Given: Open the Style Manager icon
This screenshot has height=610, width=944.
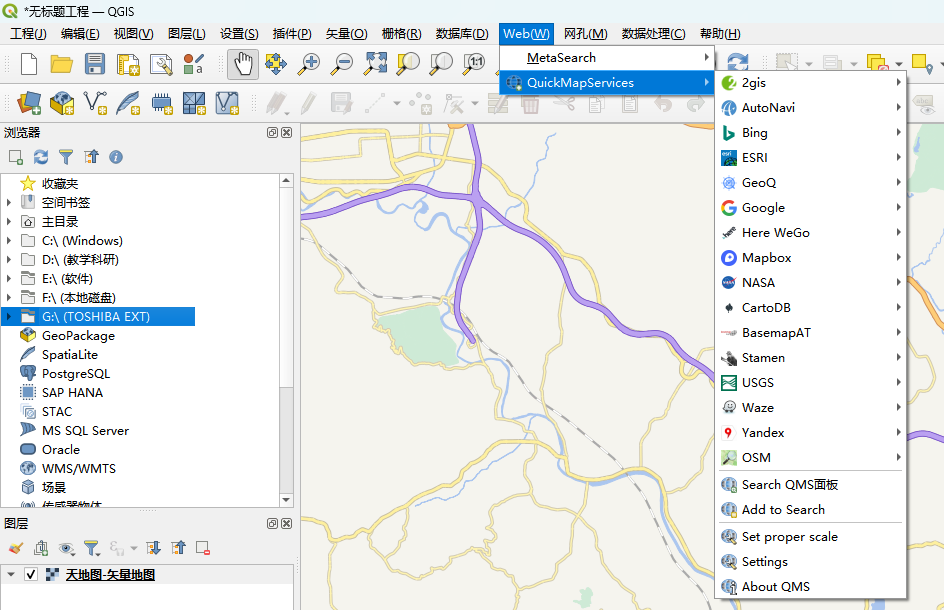Looking at the screenshot, I should tap(193, 63).
